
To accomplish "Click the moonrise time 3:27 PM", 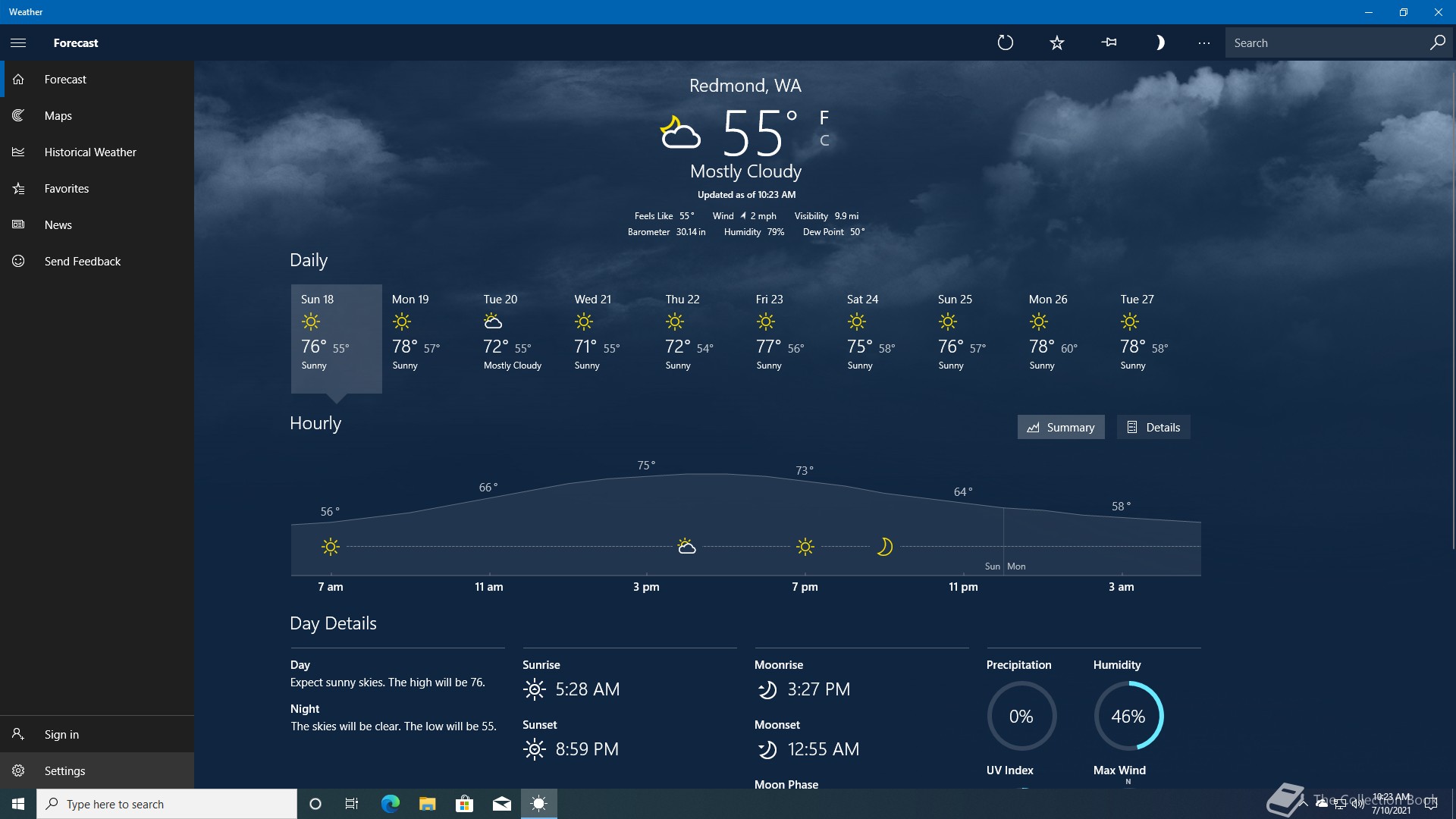I will (819, 689).
